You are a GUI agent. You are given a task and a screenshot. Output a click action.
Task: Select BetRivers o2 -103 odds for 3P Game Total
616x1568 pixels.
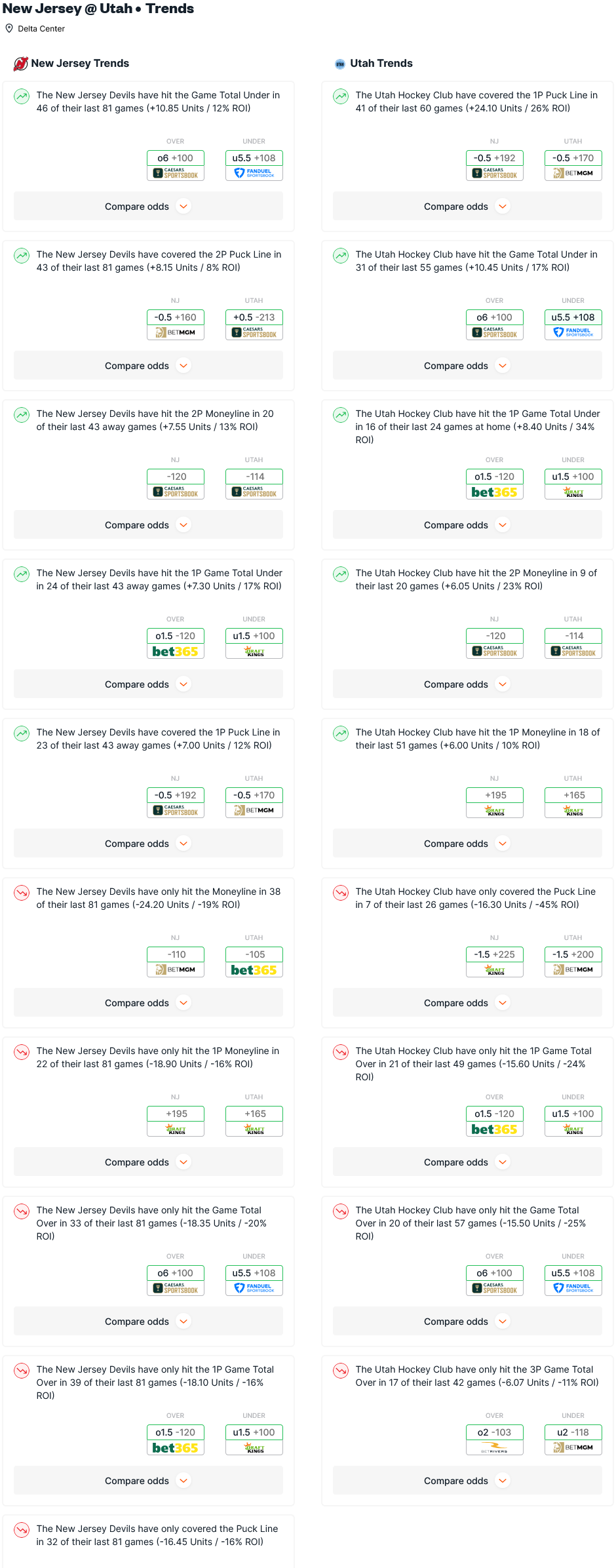tap(495, 1440)
